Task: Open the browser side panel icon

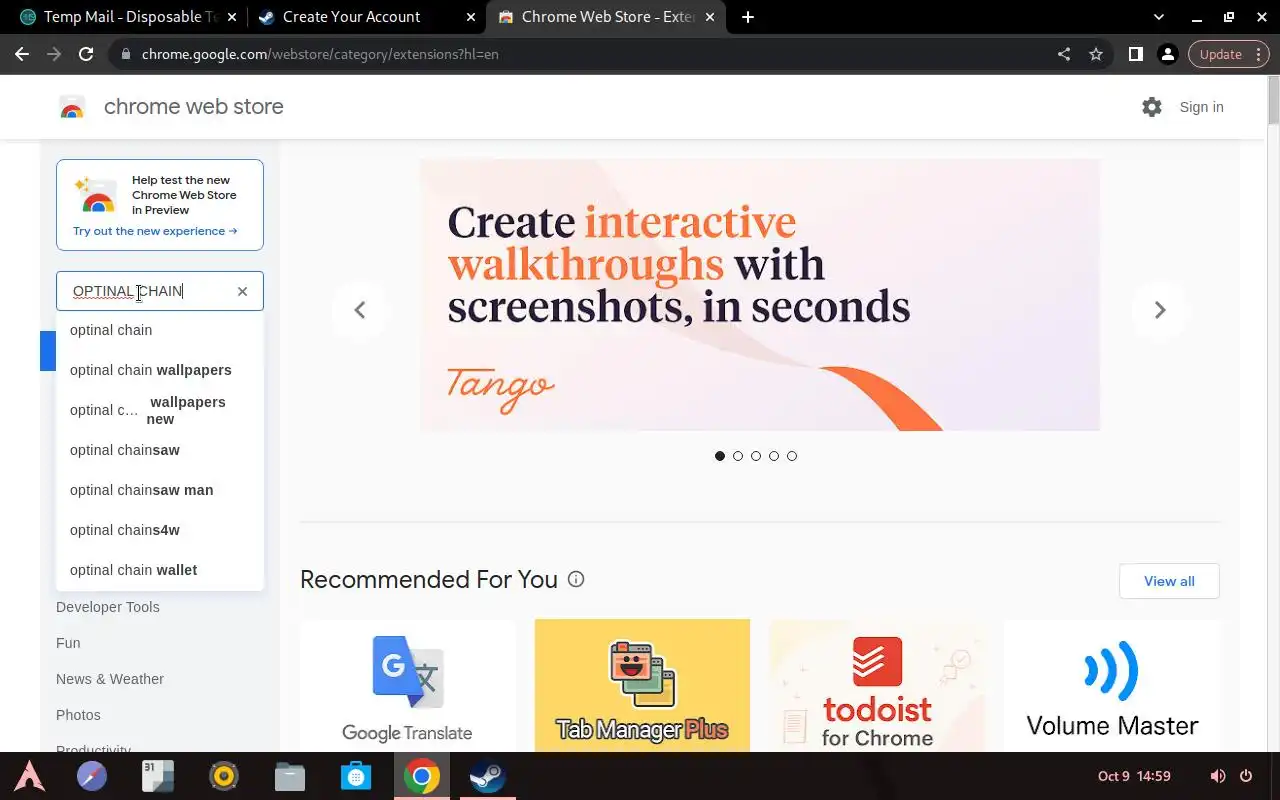Action: point(1135,54)
